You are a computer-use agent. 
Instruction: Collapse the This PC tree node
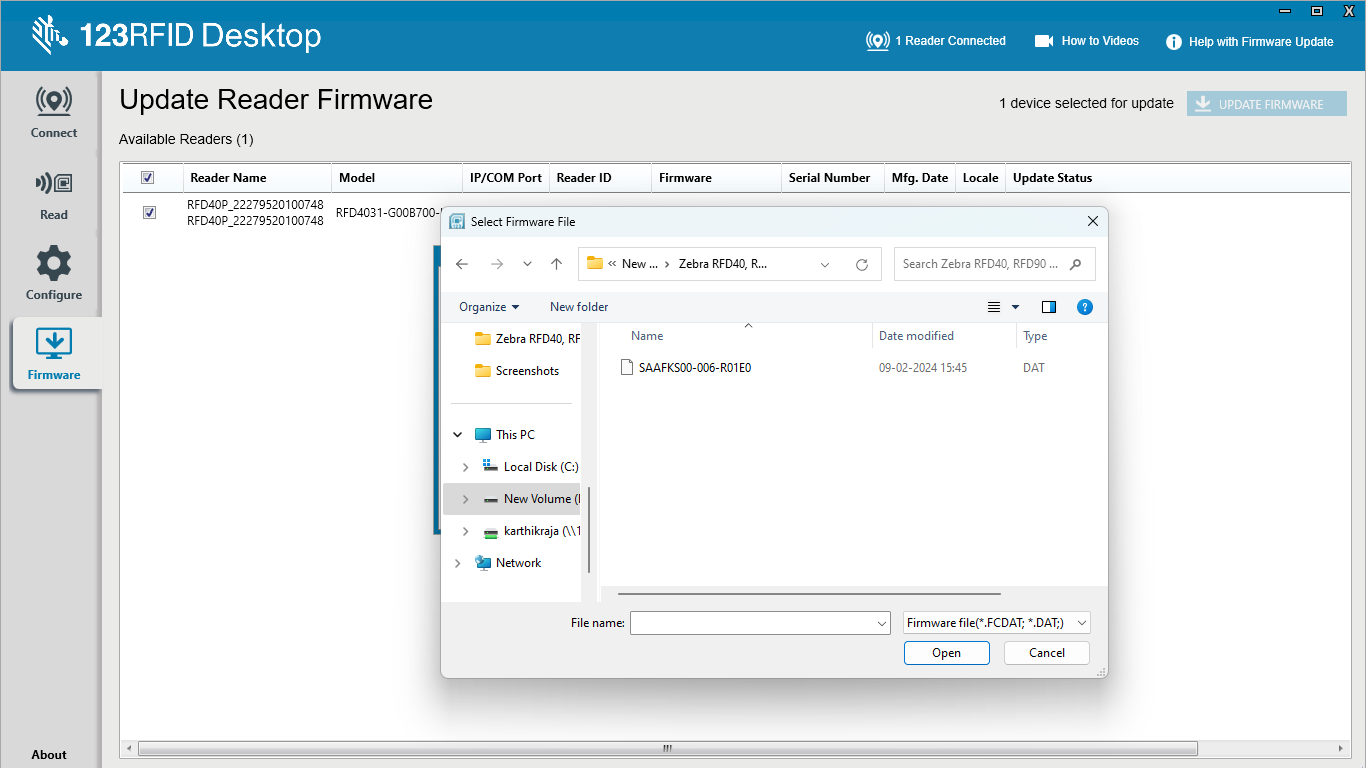(458, 435)
